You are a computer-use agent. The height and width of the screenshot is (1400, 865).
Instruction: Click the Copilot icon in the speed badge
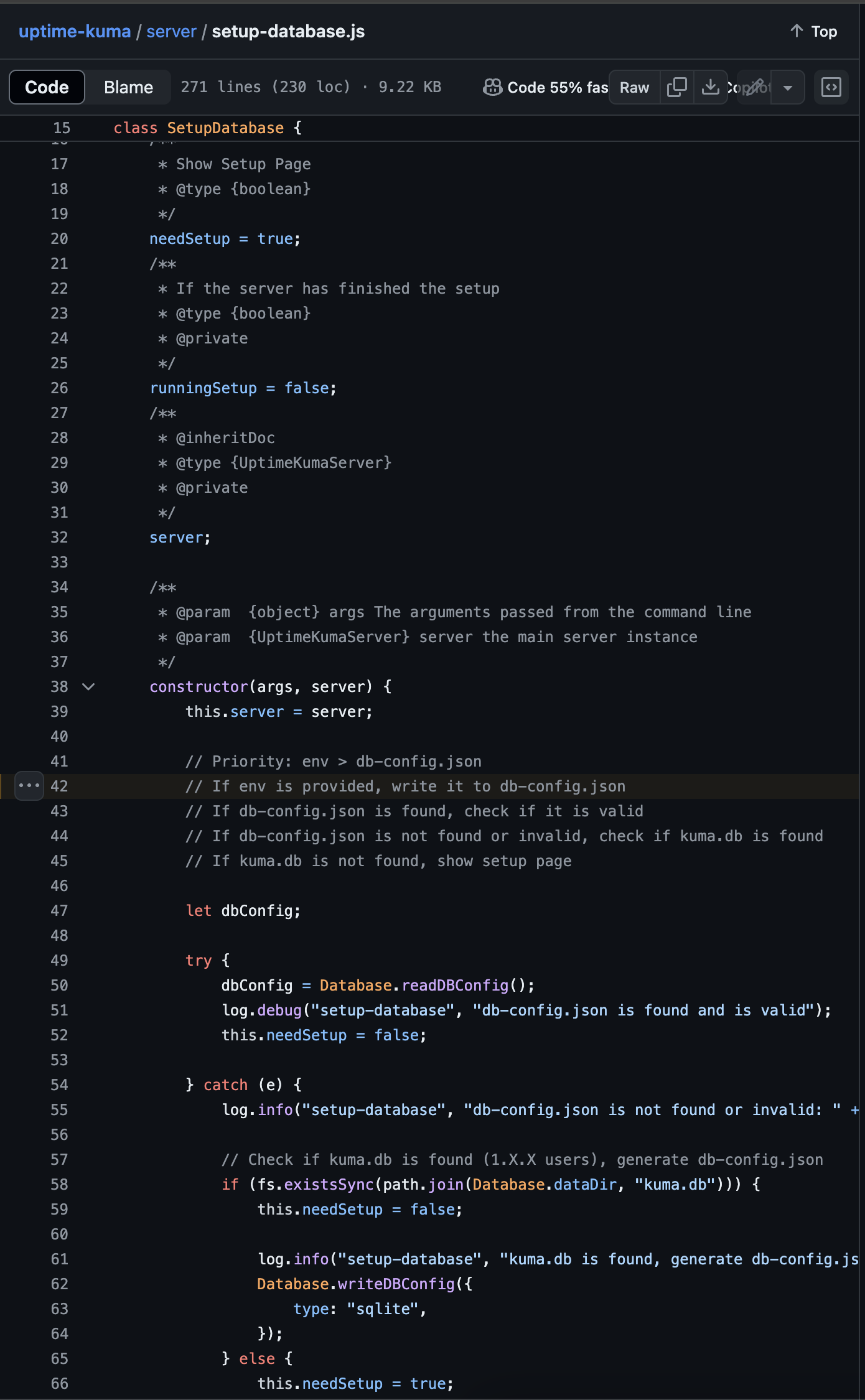pyautogui.click(x=492, y=87)
